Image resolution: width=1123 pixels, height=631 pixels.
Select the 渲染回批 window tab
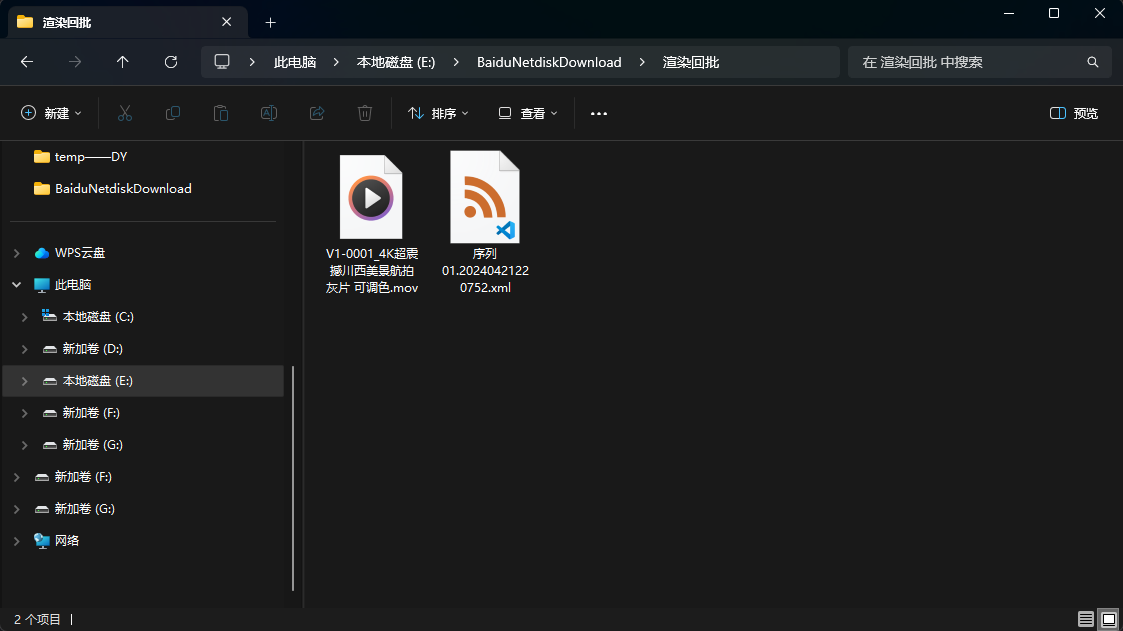(x=127, y=22)
